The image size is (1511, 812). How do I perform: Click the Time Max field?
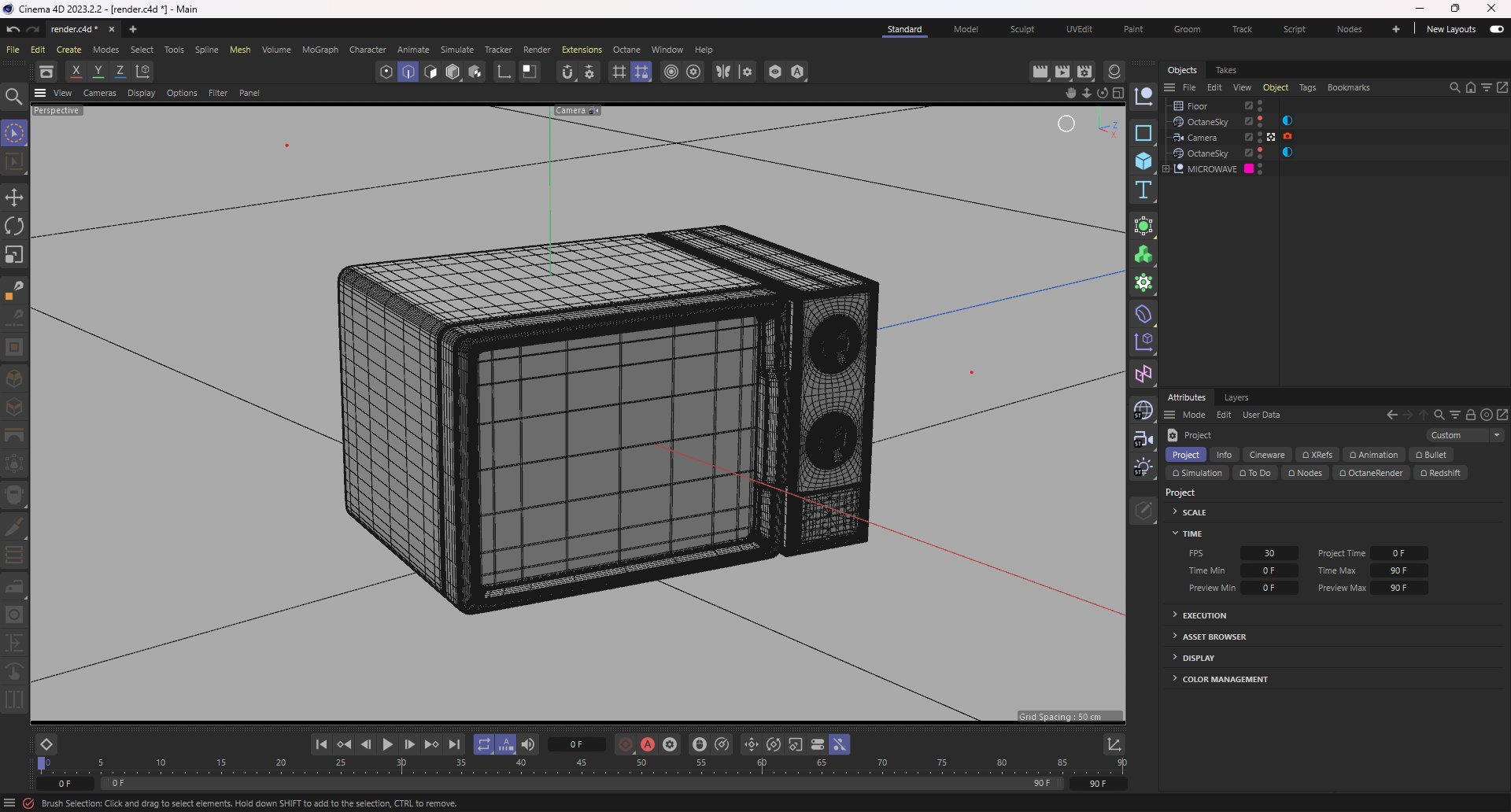(x=1398, y=570)
